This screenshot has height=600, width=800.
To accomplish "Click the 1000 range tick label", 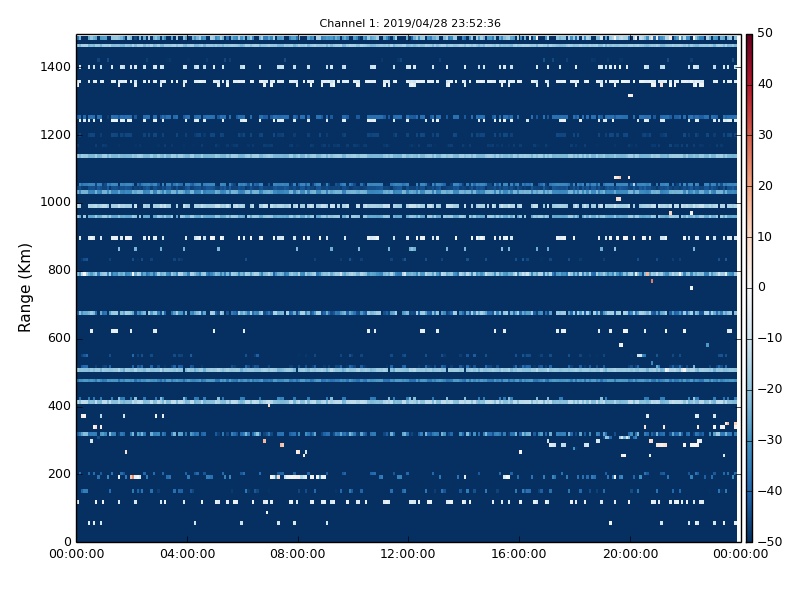I will click(56, 202).
